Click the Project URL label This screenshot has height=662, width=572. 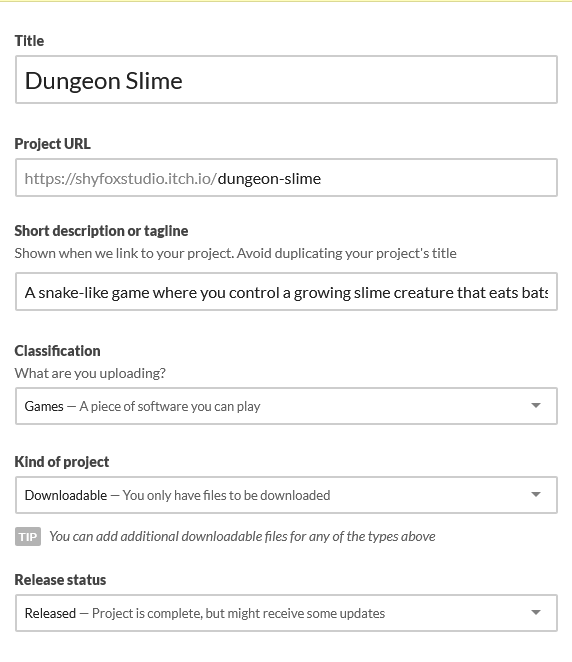(52, 144)
